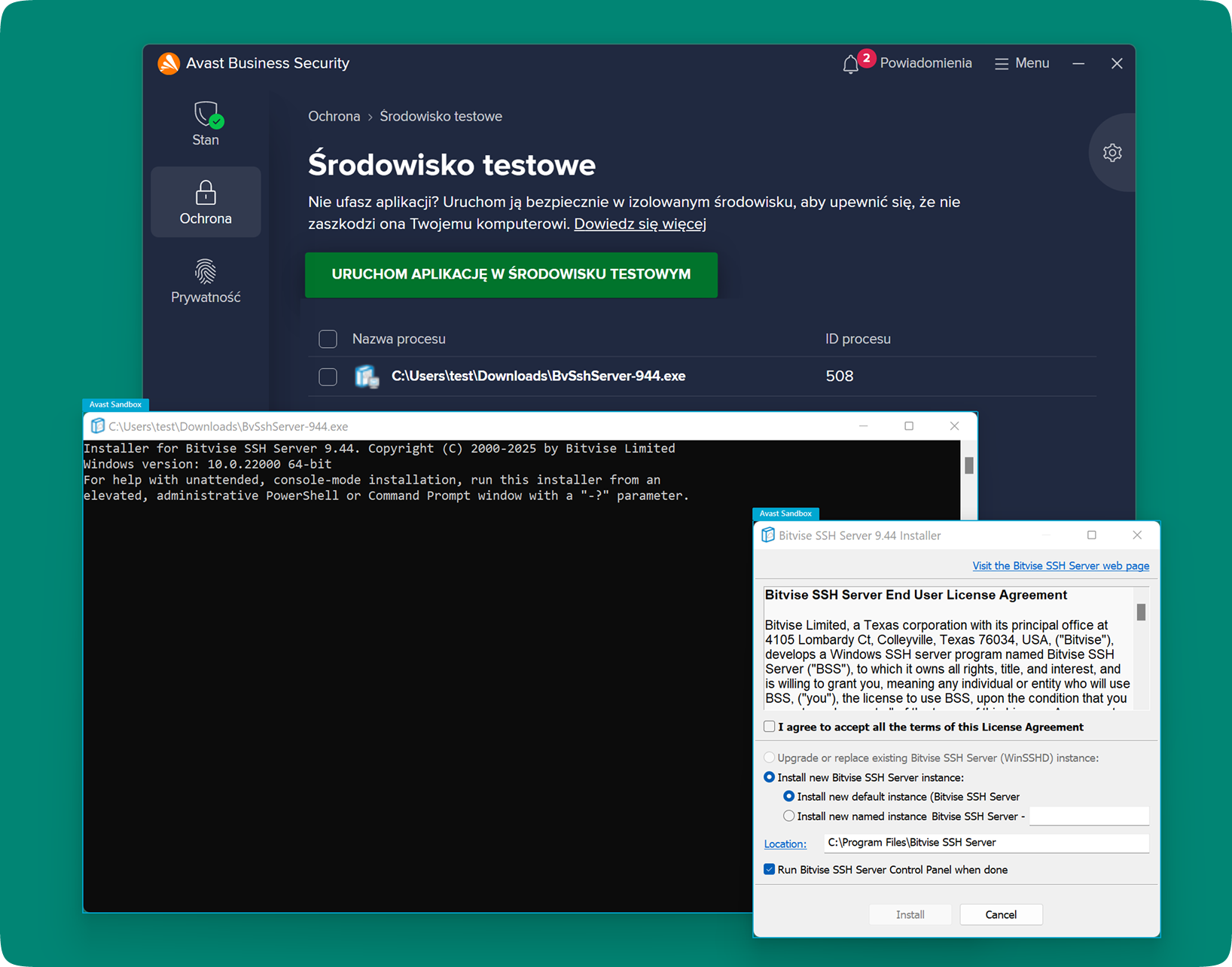Click the license agreement scrollbar thumb
1232x967 pixels.
click(1141, 612)
